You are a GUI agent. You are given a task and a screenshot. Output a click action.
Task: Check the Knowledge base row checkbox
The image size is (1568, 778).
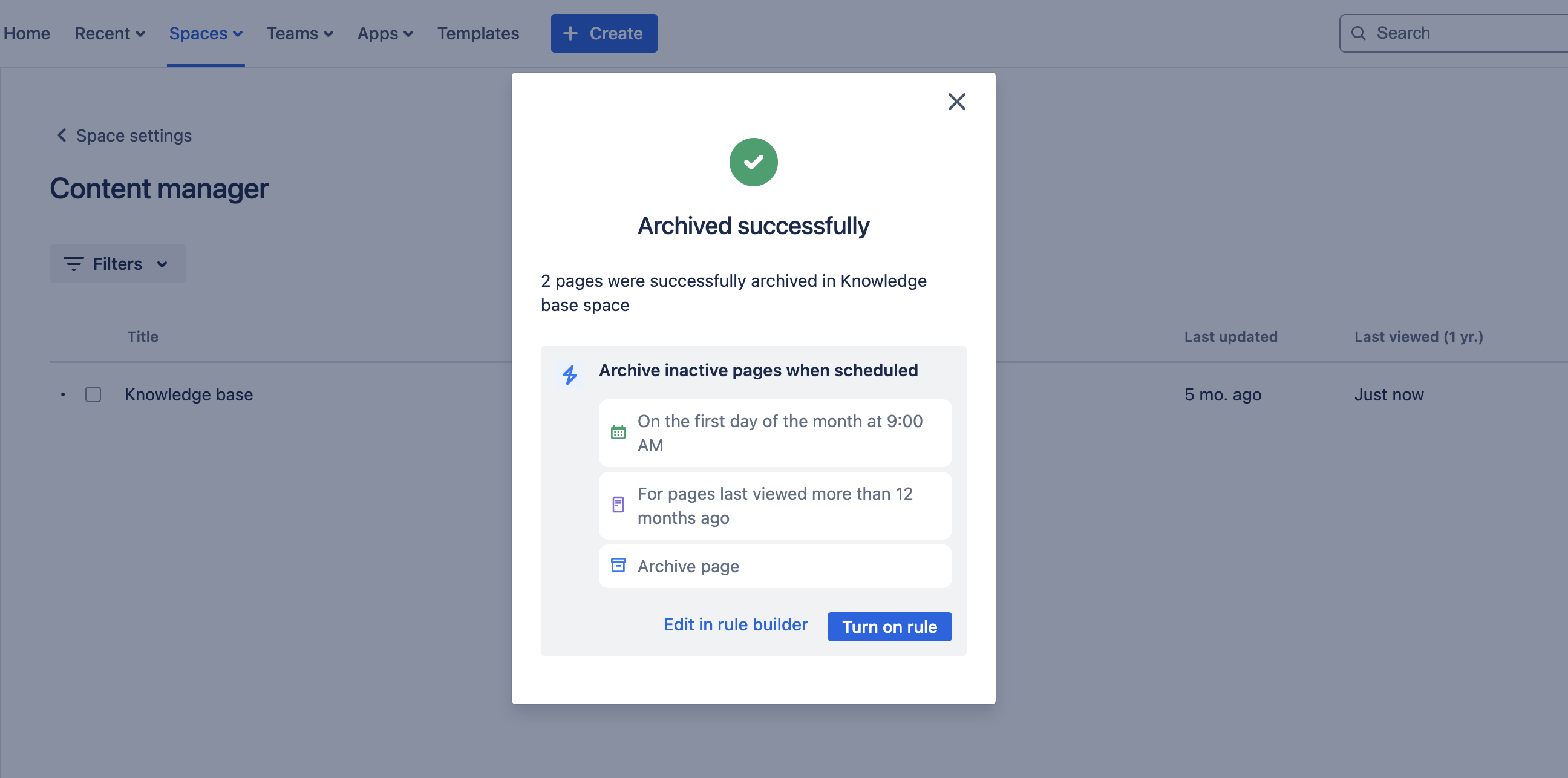pyautogui.click(x=93, y=394)
